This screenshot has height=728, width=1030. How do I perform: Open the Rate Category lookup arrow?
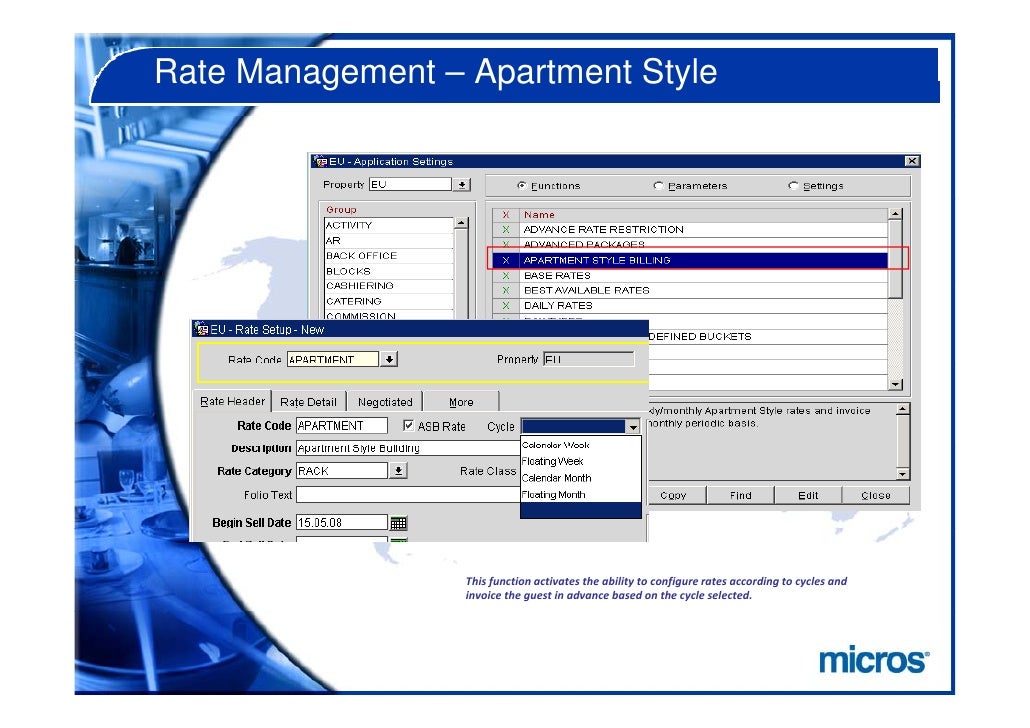coord(398,471)
